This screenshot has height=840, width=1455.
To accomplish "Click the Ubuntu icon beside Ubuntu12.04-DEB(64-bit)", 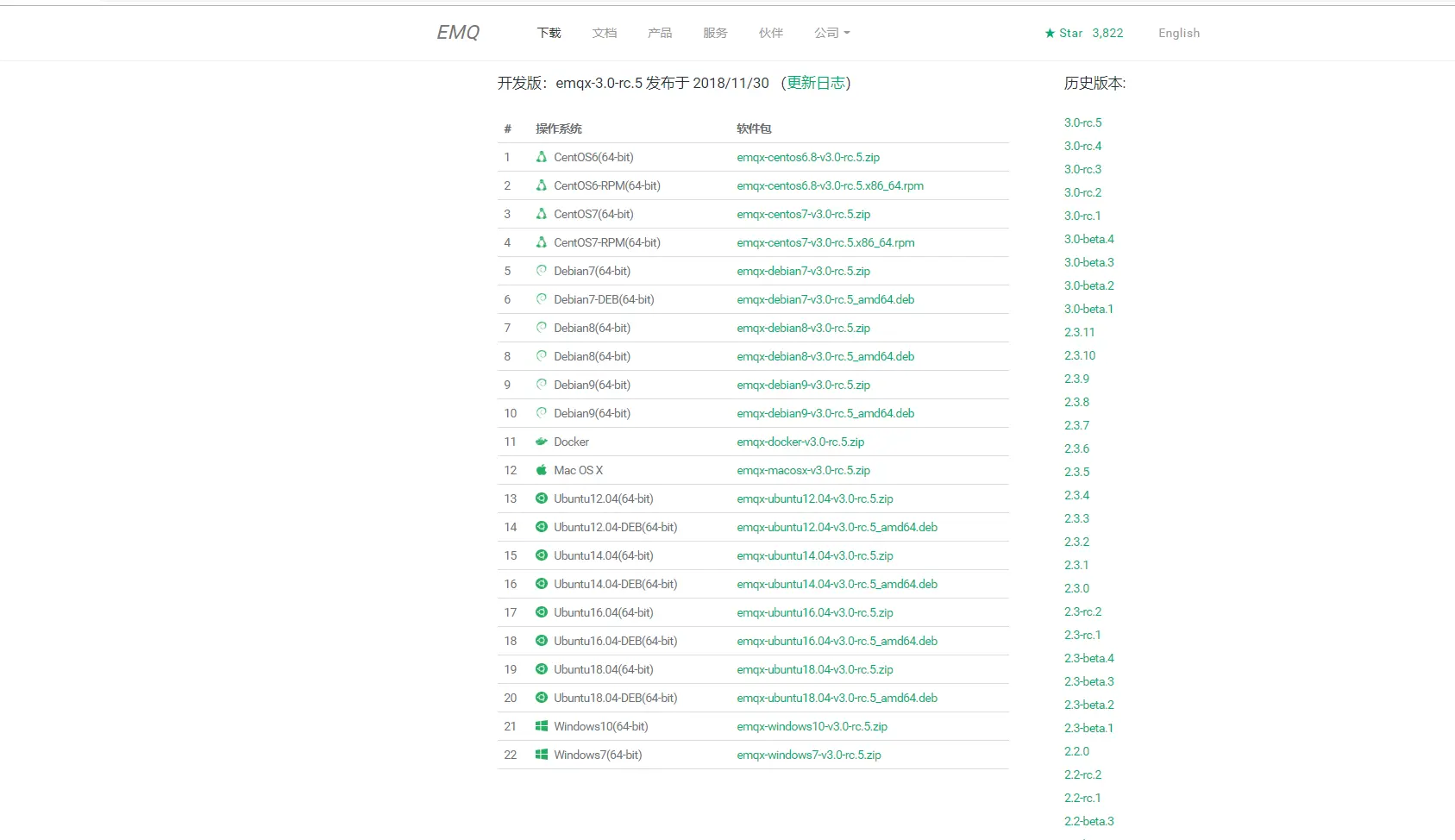I will pos(542,527).
